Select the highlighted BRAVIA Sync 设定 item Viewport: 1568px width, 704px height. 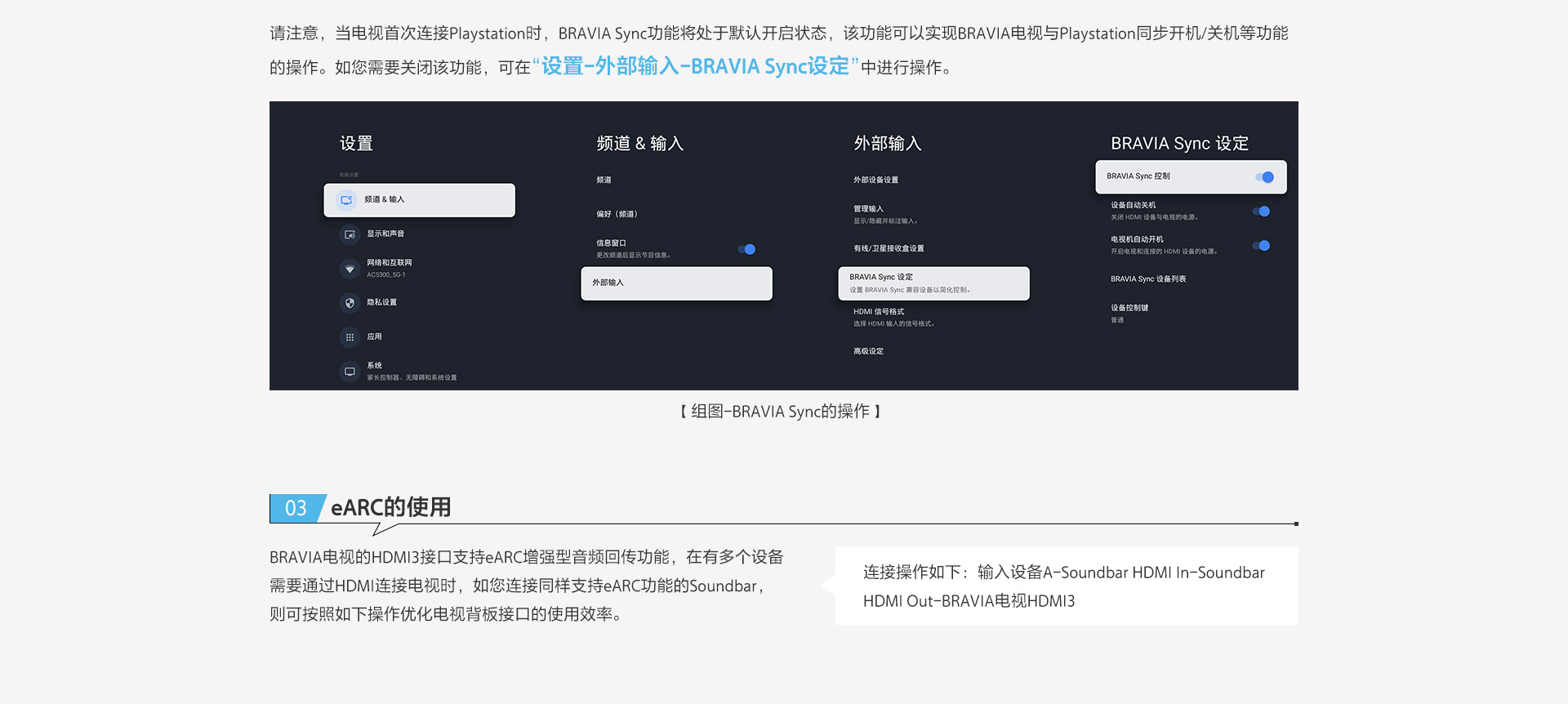pos(933,283)
